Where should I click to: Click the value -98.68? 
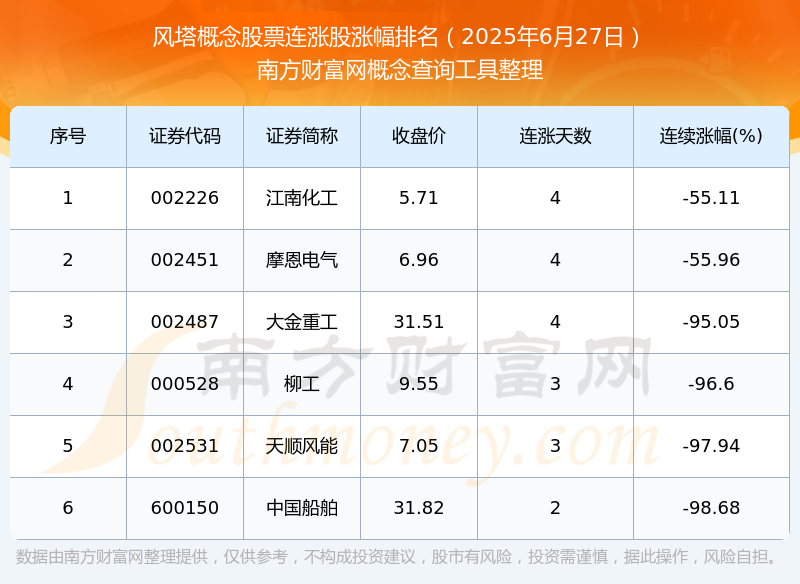(x=711, y=508)
